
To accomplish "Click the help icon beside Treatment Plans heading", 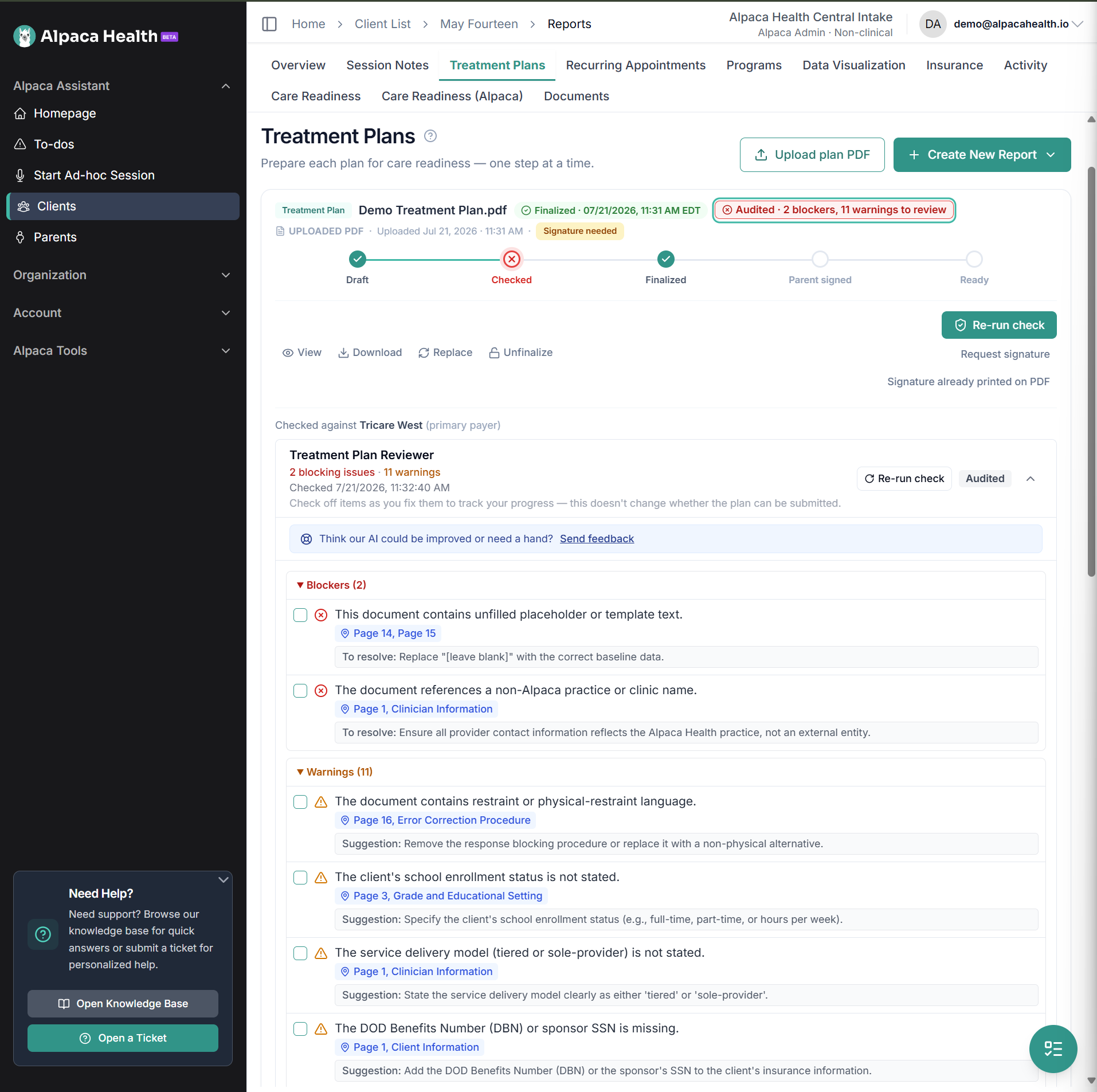I will 430,136.
